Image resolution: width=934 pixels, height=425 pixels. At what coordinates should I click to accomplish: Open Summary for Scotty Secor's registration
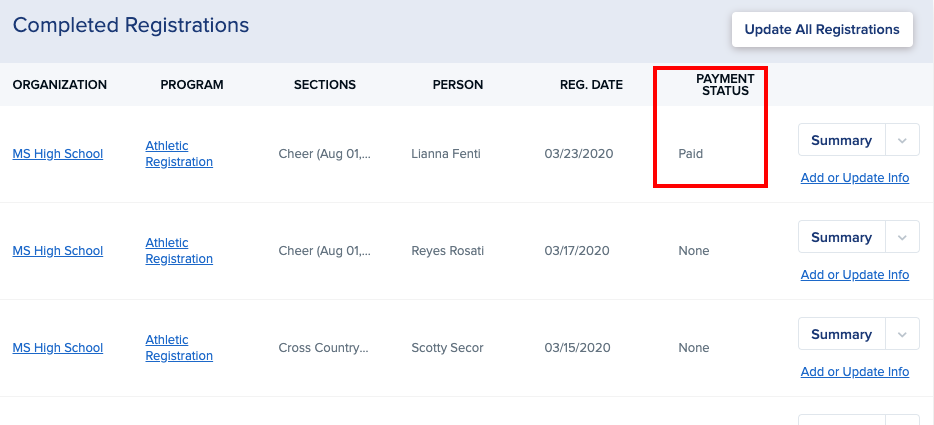coord(841,335)
